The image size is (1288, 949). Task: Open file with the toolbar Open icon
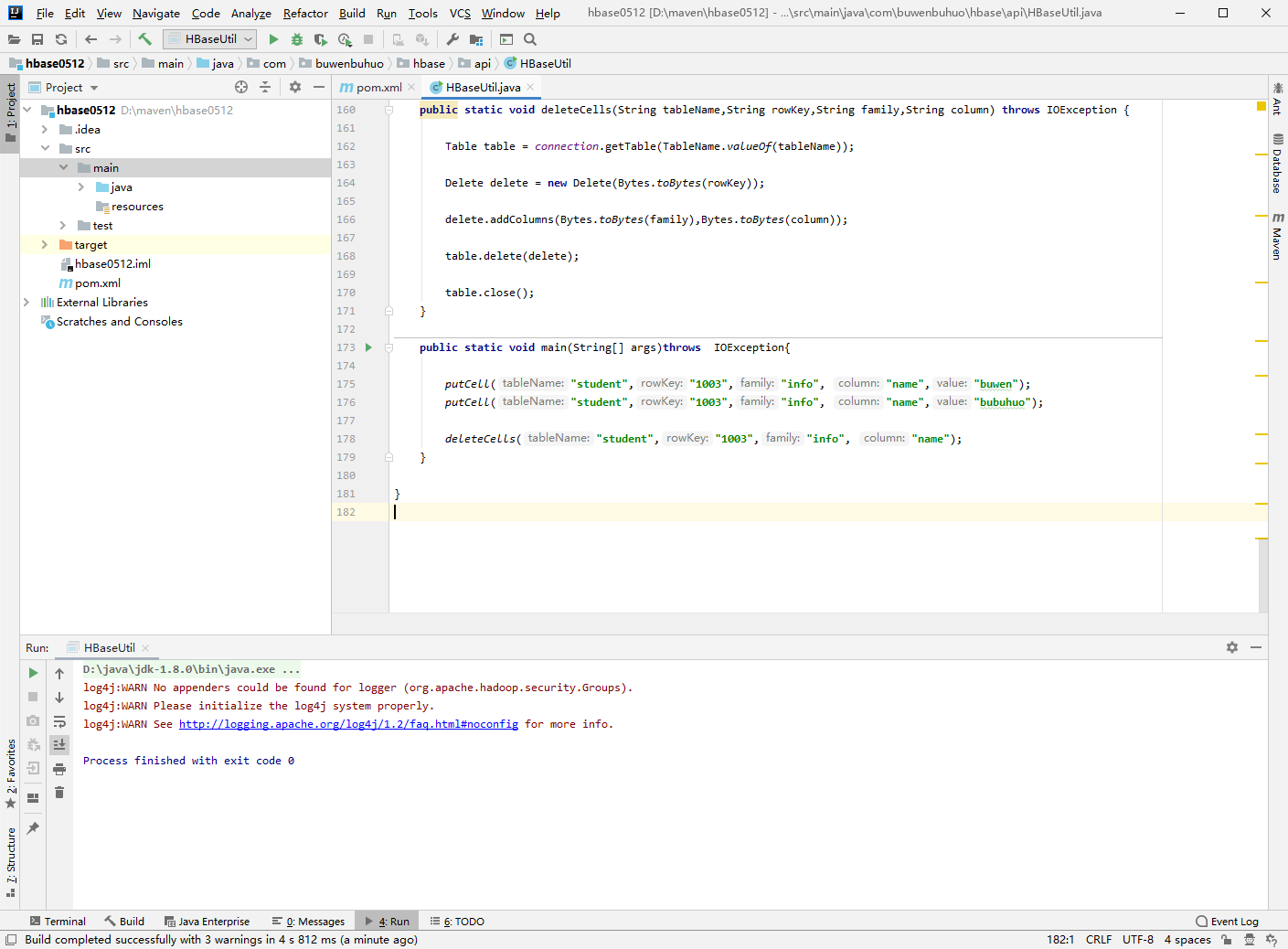click(x=14, y=39)
